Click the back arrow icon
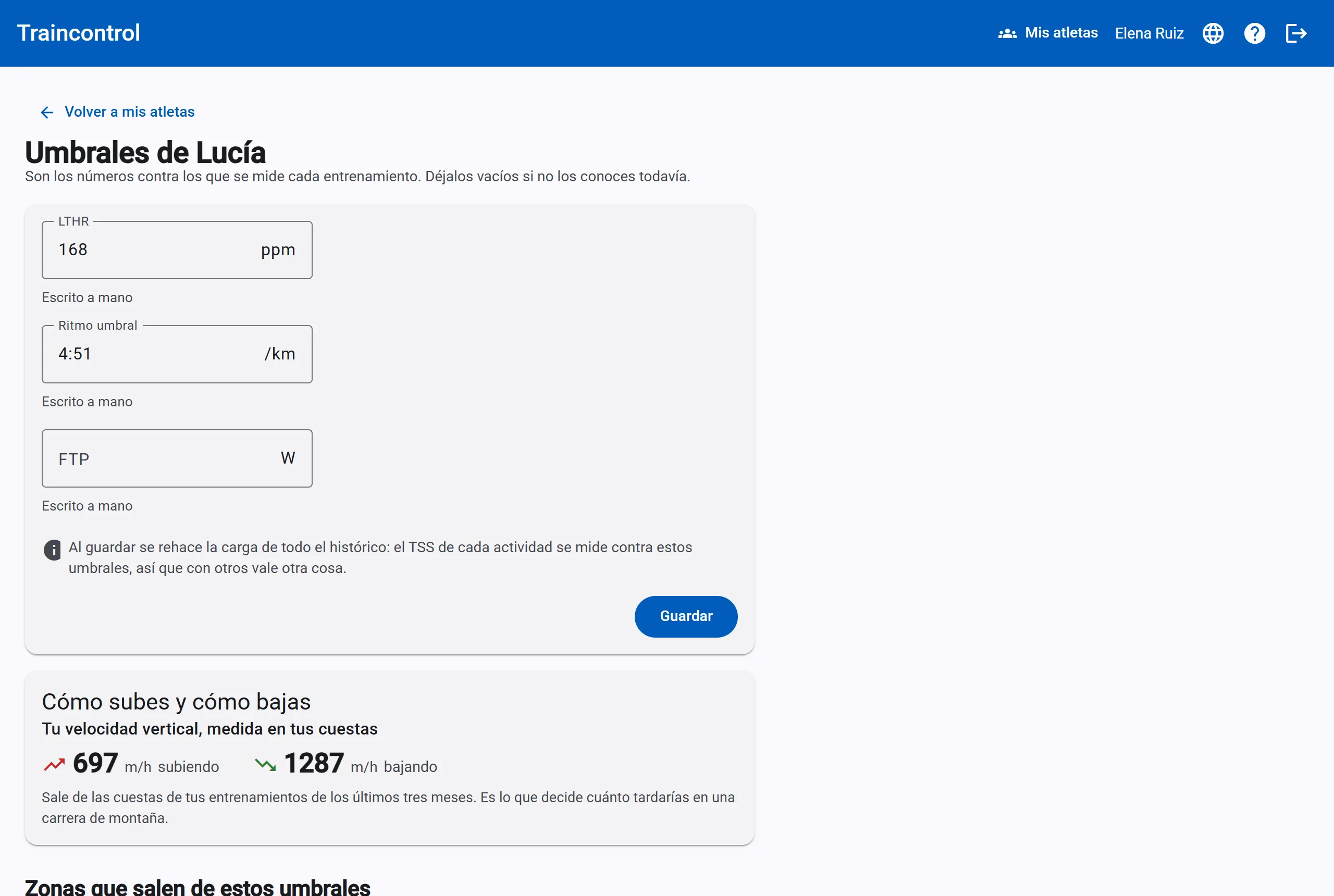This screenshot has width=1334, height=896. [47, 112]
